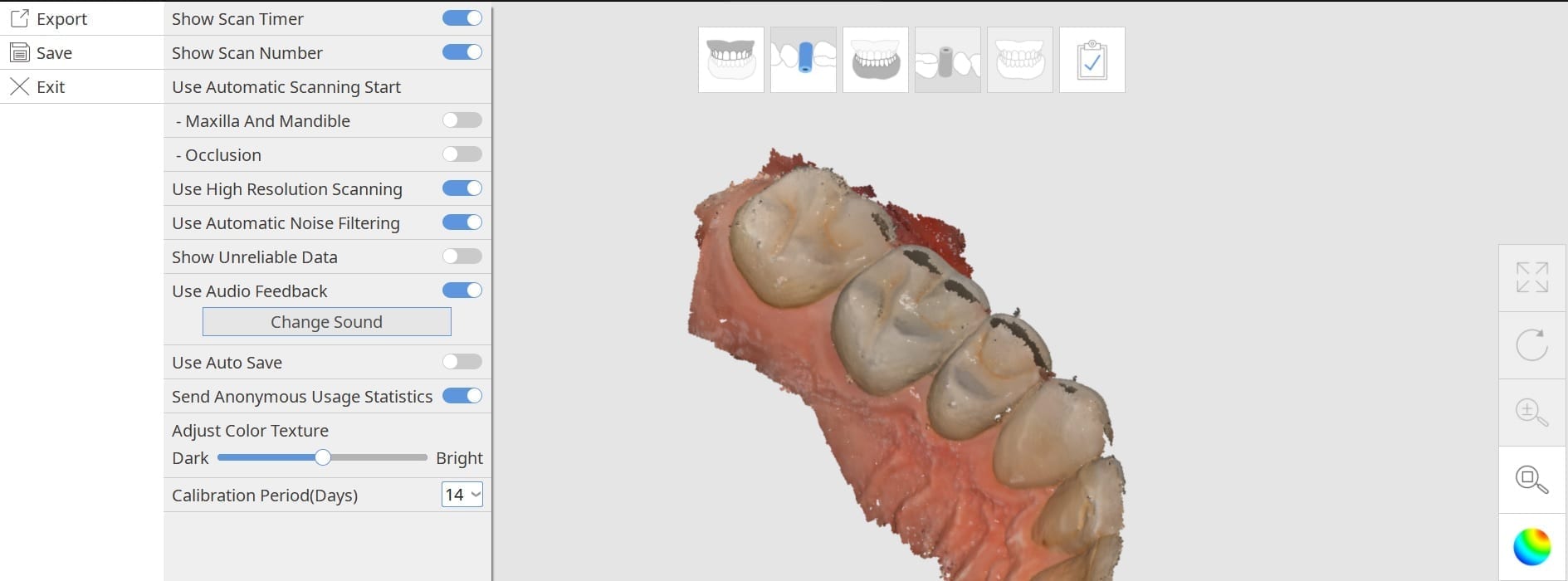
Task: Click the zoom in/out magnifier icon
Action: click(1531, 413)
